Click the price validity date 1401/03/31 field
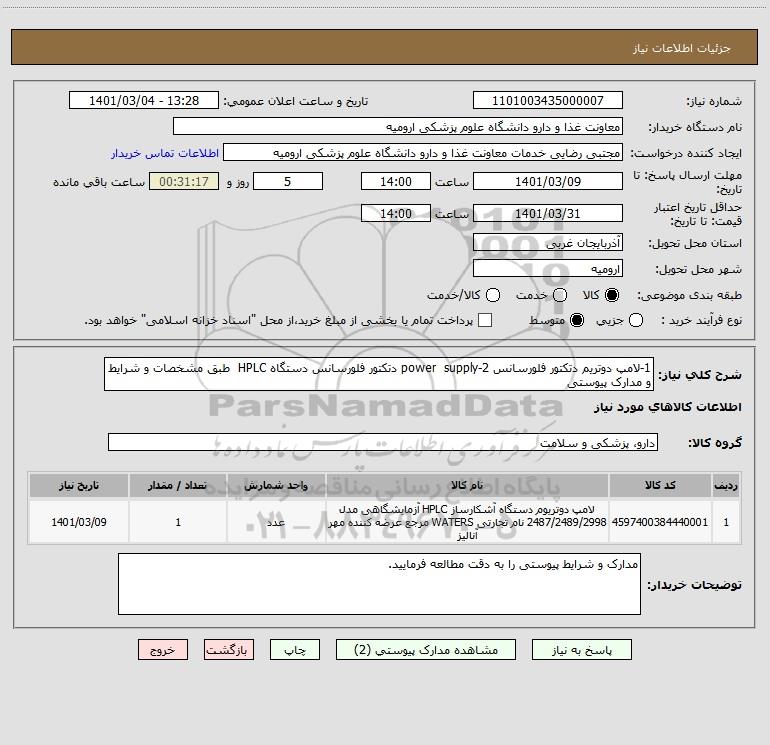This screenshot has height=745, width=770. 548,214
